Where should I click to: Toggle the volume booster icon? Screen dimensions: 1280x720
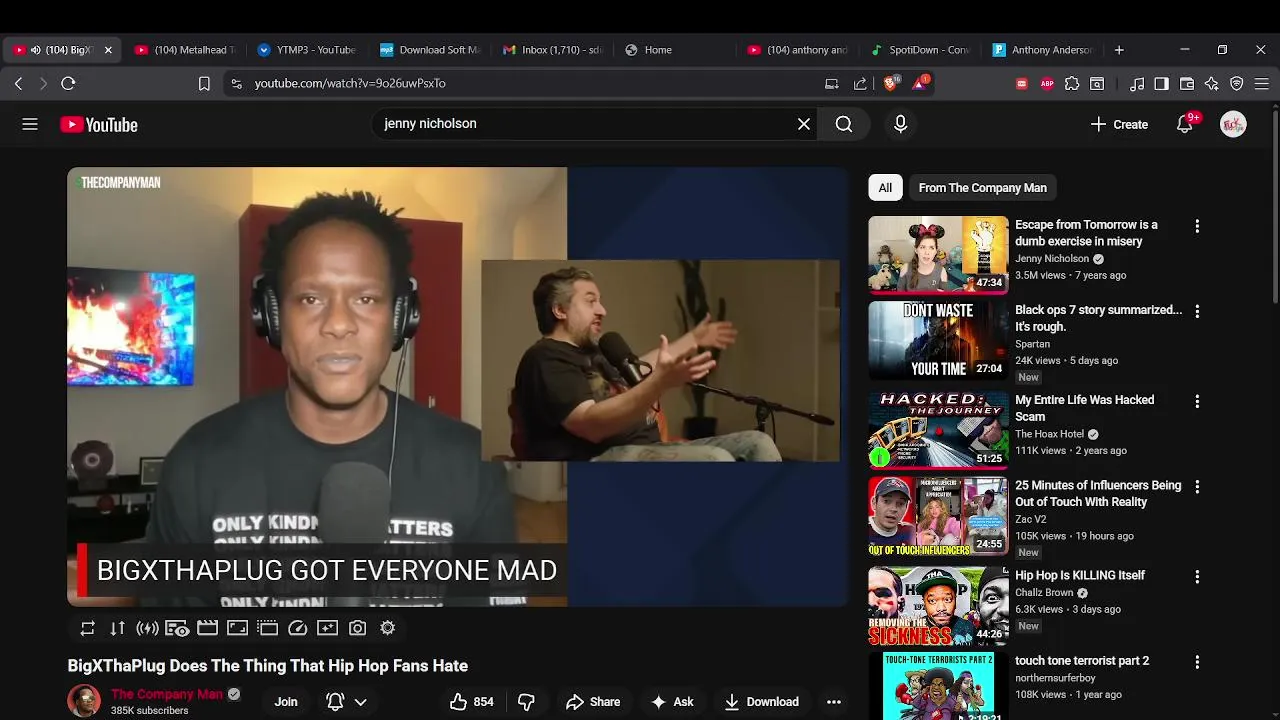[x=147, y=628]
